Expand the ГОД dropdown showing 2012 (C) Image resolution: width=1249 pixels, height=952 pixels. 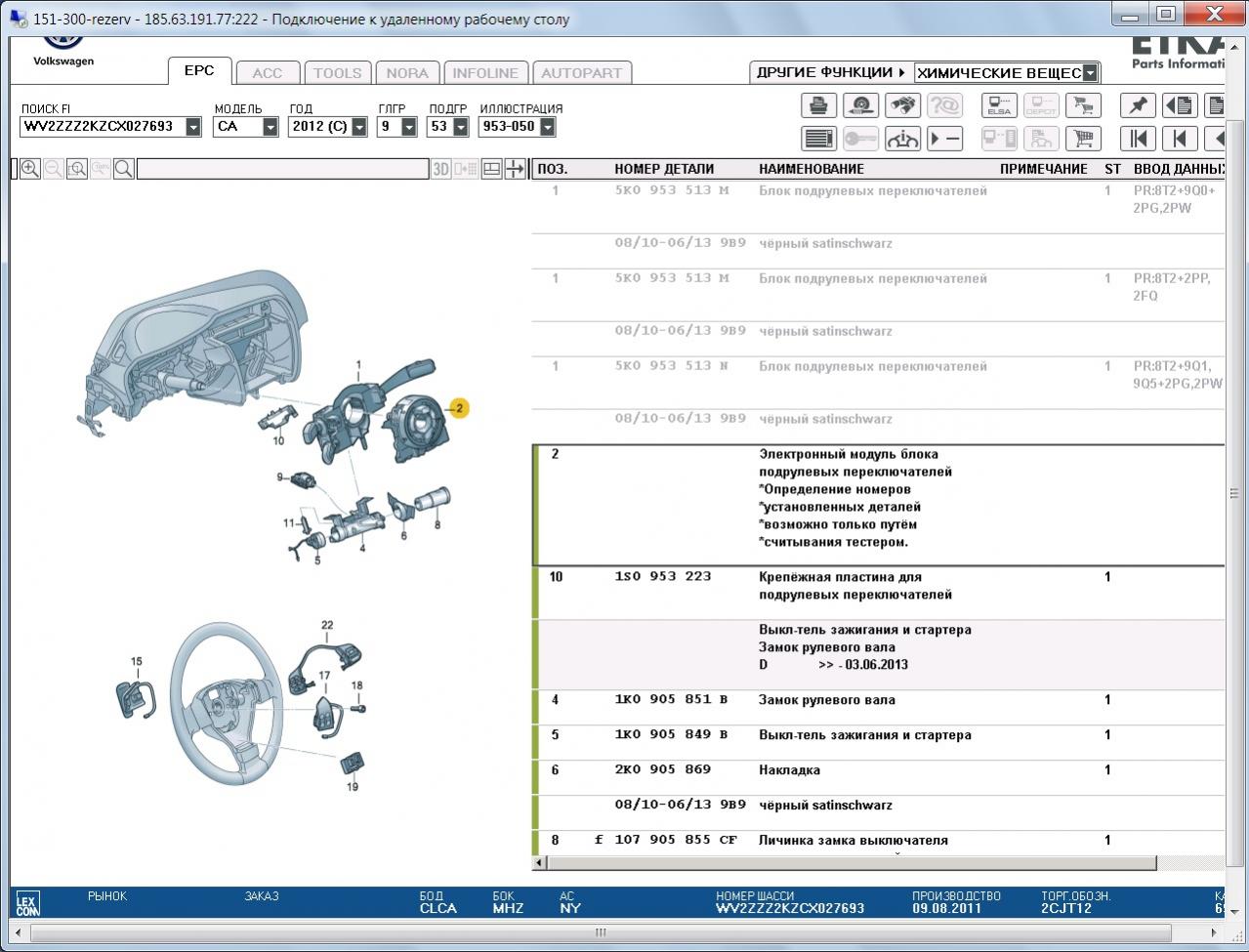[x=358, y=127]
